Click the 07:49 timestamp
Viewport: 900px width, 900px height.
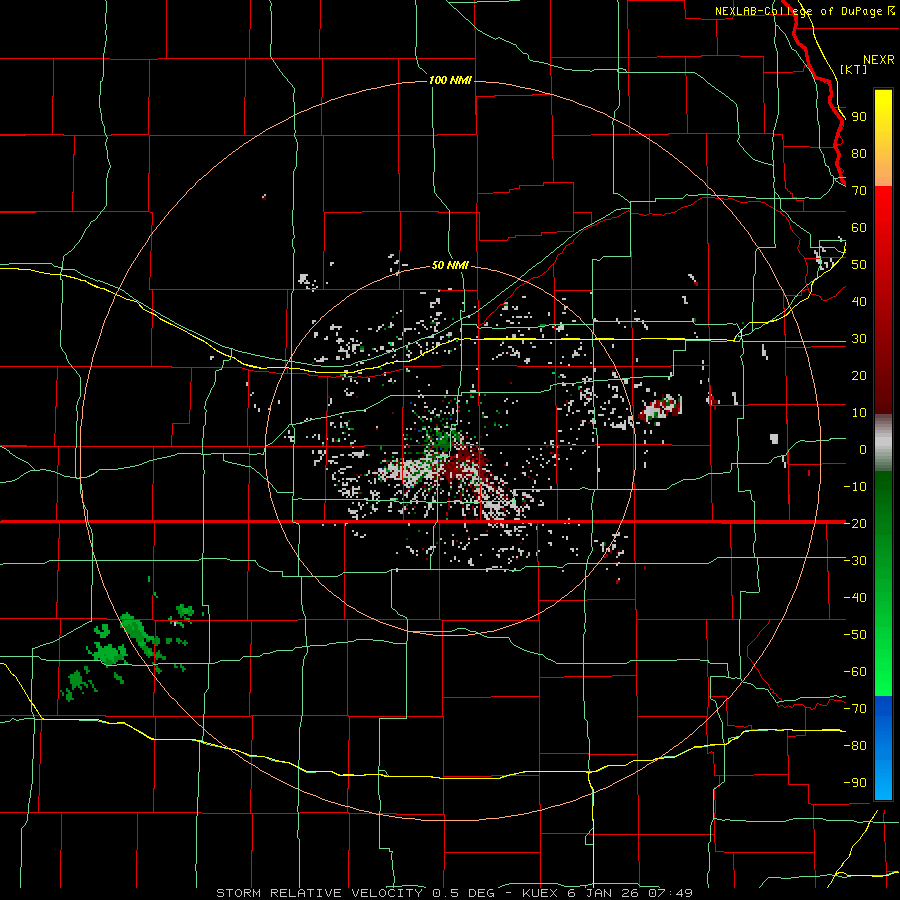671,893
